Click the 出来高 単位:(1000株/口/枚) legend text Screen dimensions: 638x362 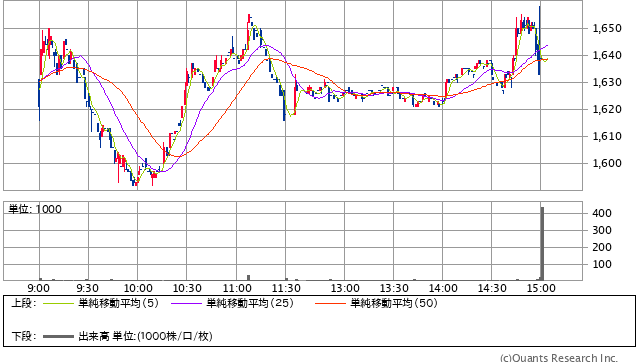[x=145, y=336]
